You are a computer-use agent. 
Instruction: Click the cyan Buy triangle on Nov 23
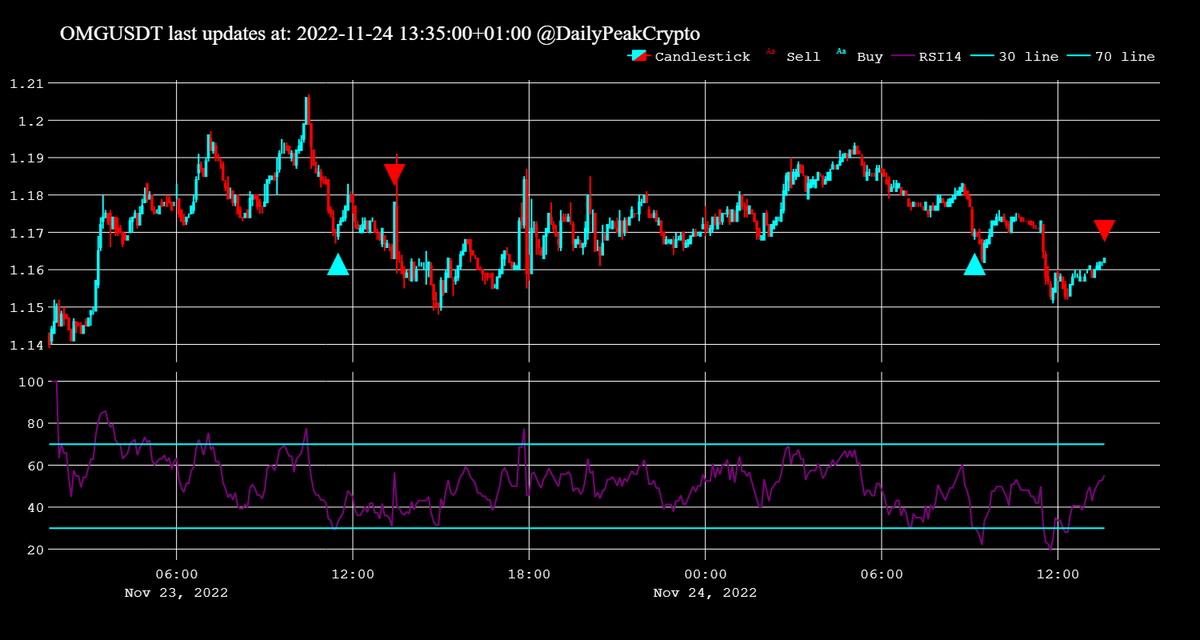pos(338,264)
